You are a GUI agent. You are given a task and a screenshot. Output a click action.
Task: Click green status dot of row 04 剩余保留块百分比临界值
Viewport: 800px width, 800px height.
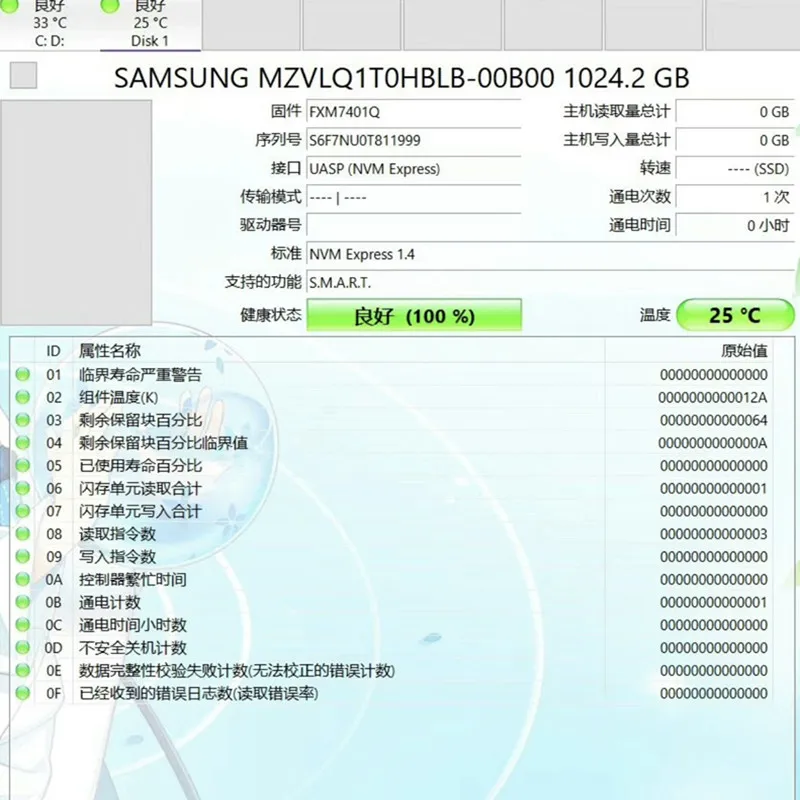22,443
